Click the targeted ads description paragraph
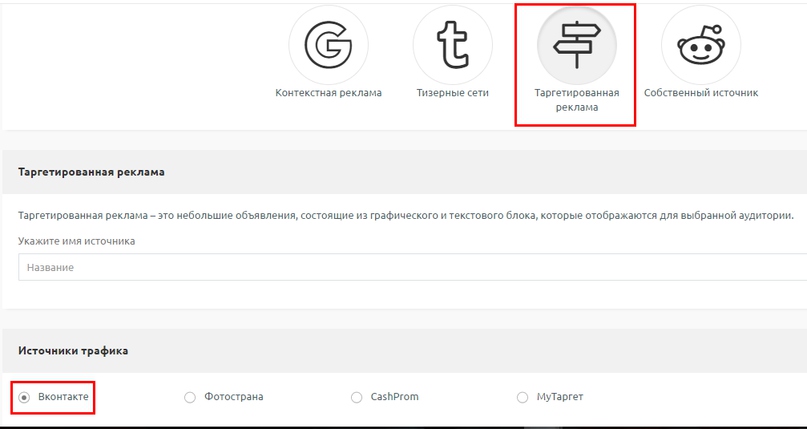This screenshot has height=429, width=807. point(406,216)
